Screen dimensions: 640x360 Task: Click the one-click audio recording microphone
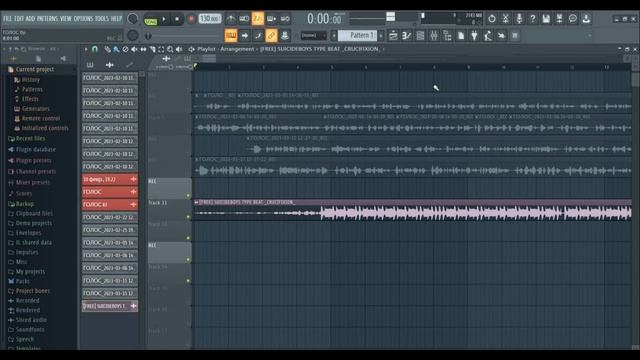click(x=519, y=19)
